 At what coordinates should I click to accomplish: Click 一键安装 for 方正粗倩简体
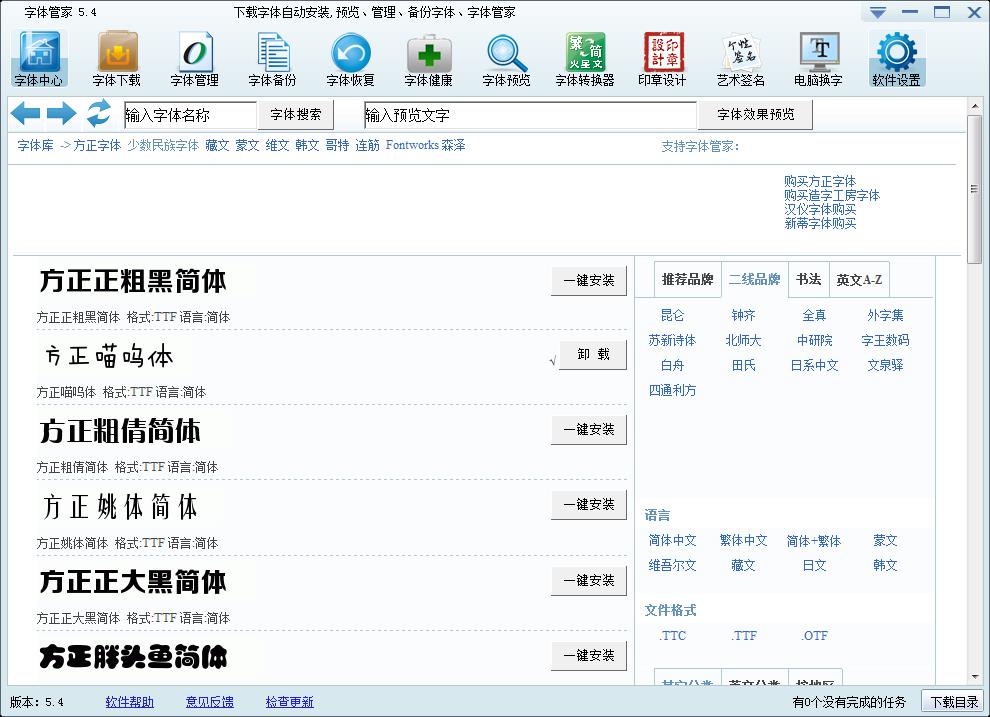(588, 430)
